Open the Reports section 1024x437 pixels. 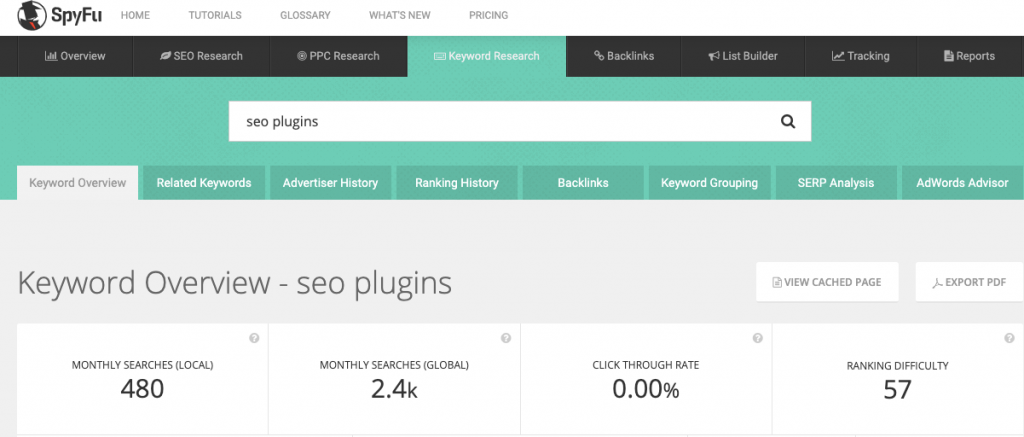[969, 56]
